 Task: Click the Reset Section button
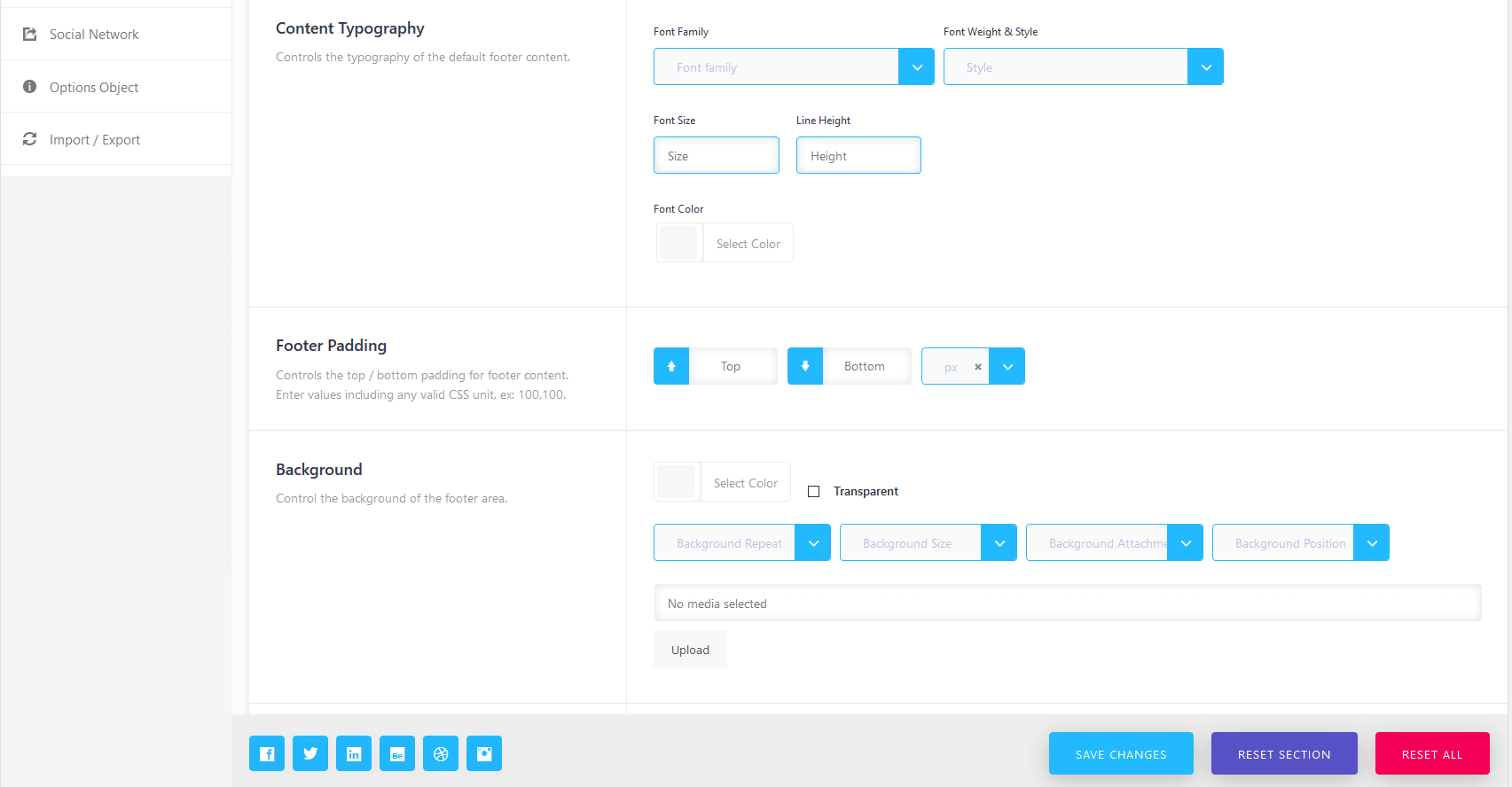click(x=1284, y=754)
